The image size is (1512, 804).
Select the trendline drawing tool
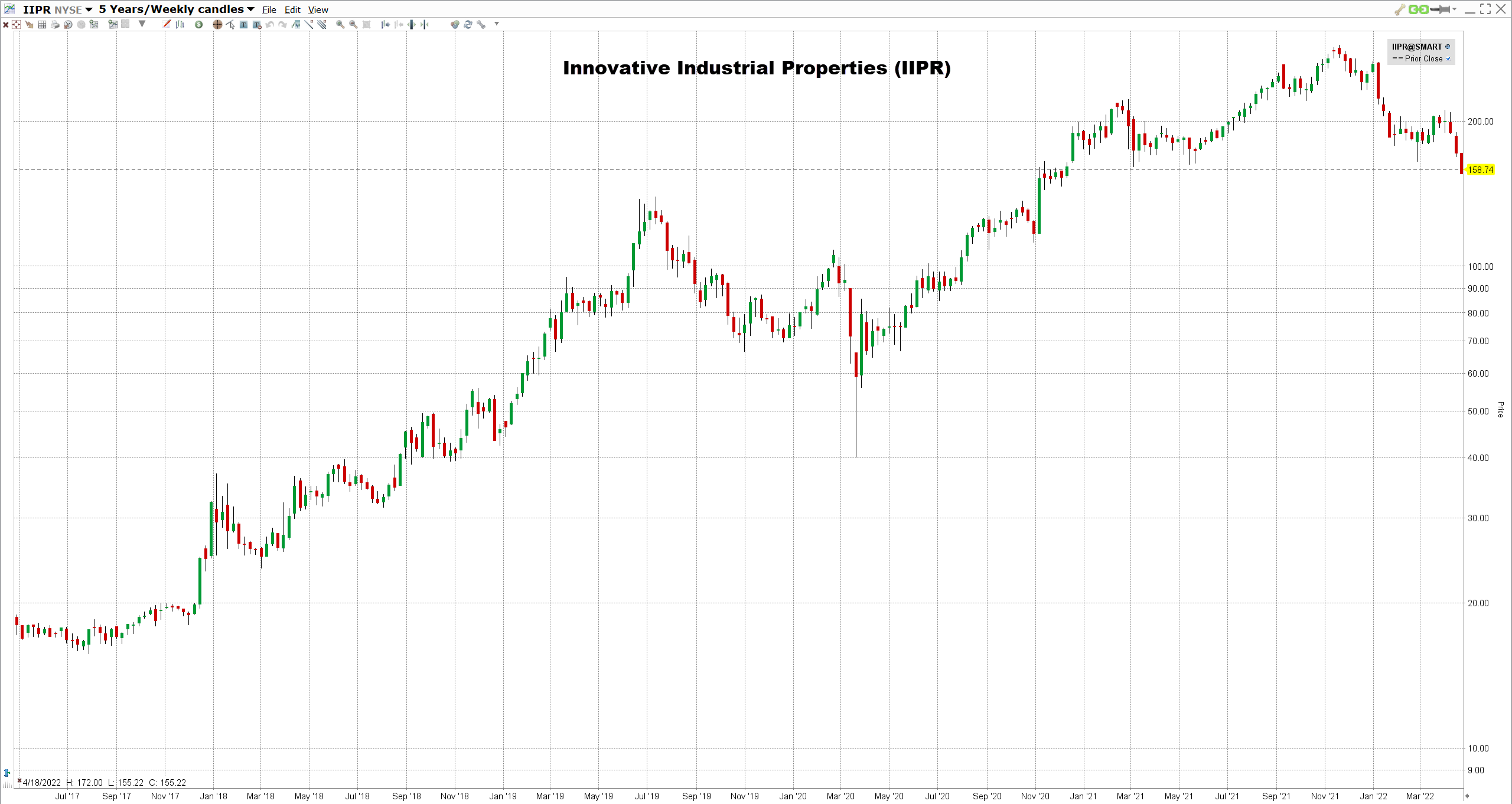(x=309, y=24)
